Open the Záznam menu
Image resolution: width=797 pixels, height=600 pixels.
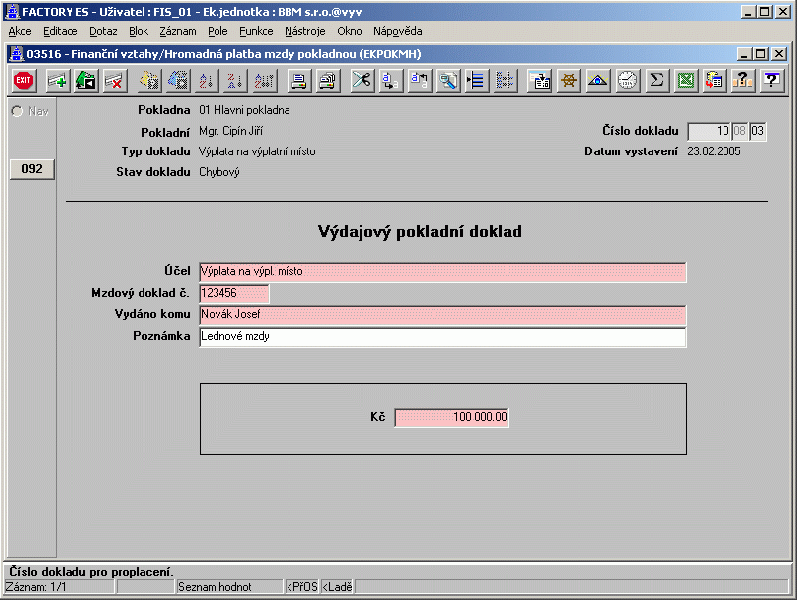coord(177,31)
